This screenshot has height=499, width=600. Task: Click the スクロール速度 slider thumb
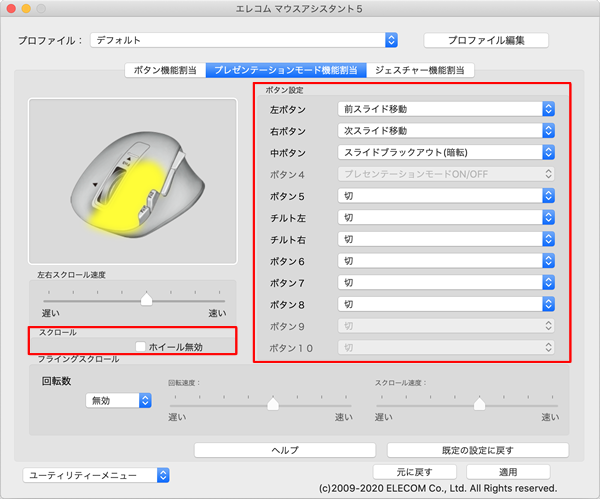(x=479, y=403)
